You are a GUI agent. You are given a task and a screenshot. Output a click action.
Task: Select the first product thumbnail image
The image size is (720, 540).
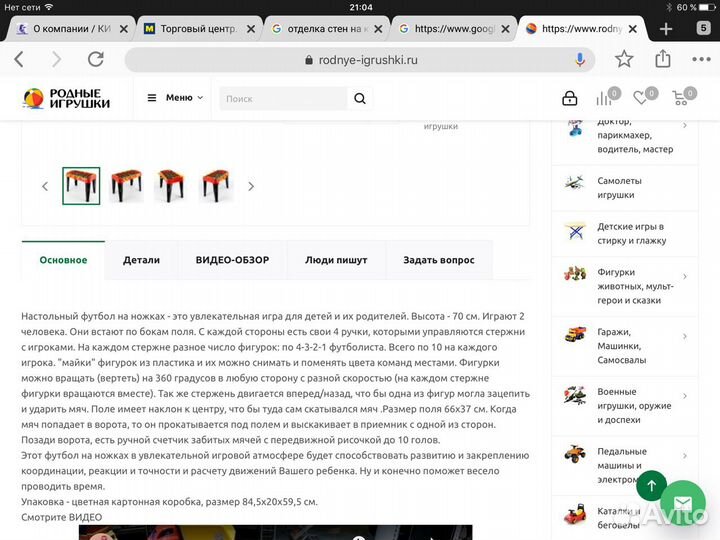point(81,186)
